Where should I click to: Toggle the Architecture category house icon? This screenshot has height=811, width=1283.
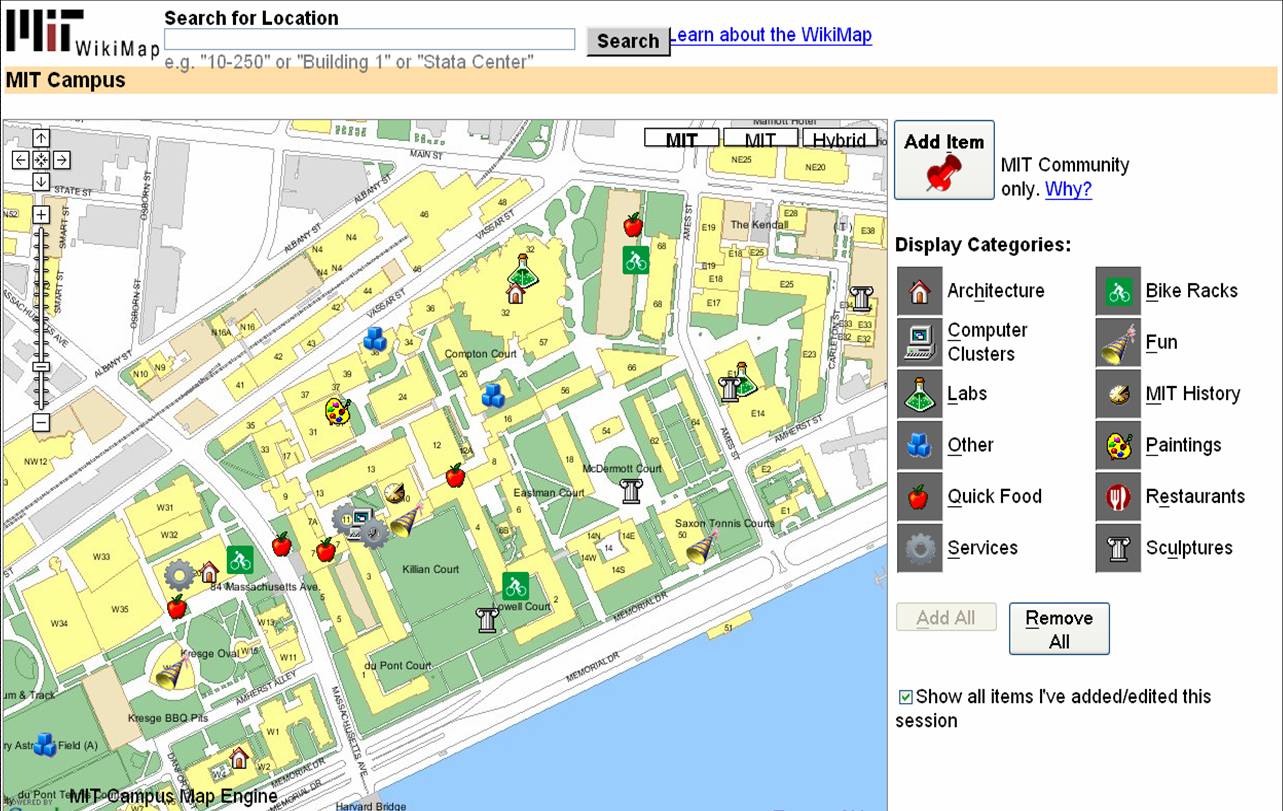pyautogui.click(x=919, y=291)
